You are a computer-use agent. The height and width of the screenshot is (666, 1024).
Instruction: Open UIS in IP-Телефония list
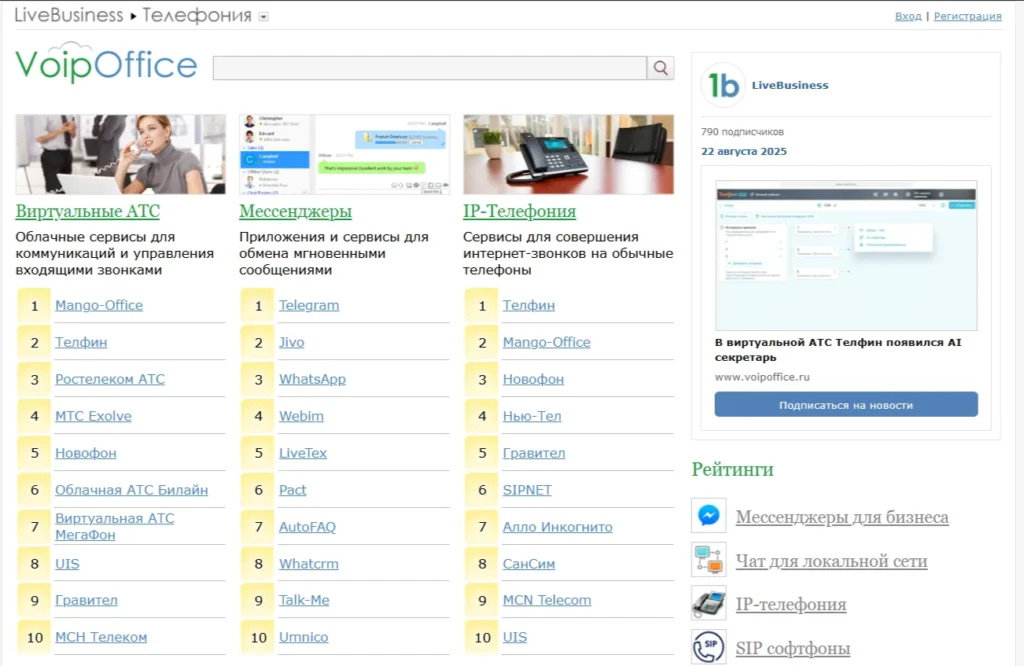515,637
